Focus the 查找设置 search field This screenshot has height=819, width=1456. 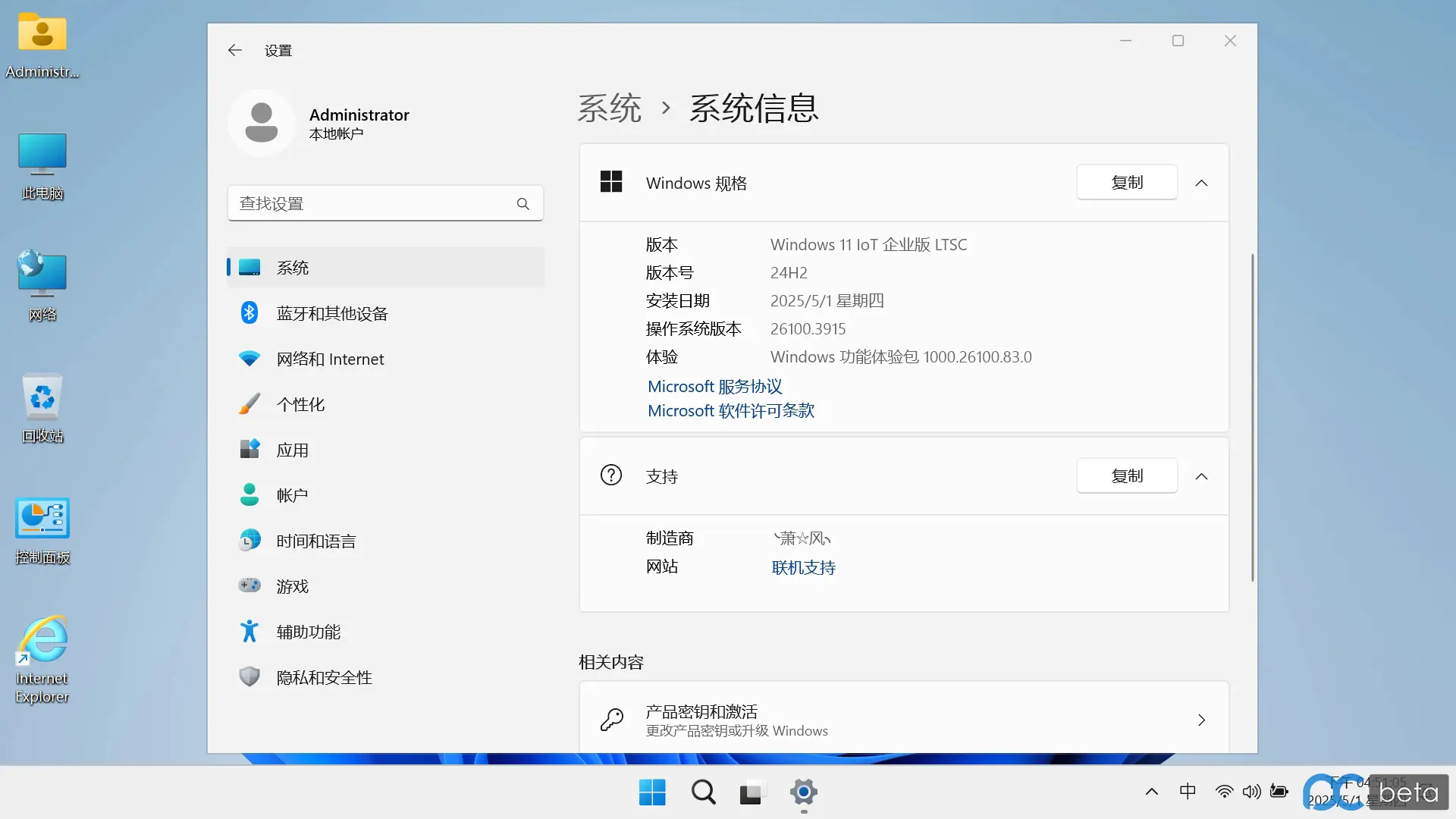tap(385, 203)
